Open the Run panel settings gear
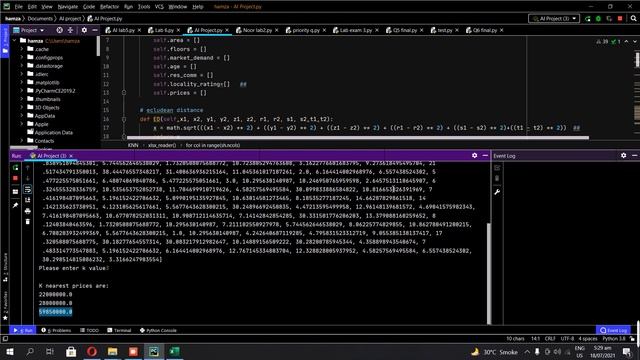 (474, 156)
